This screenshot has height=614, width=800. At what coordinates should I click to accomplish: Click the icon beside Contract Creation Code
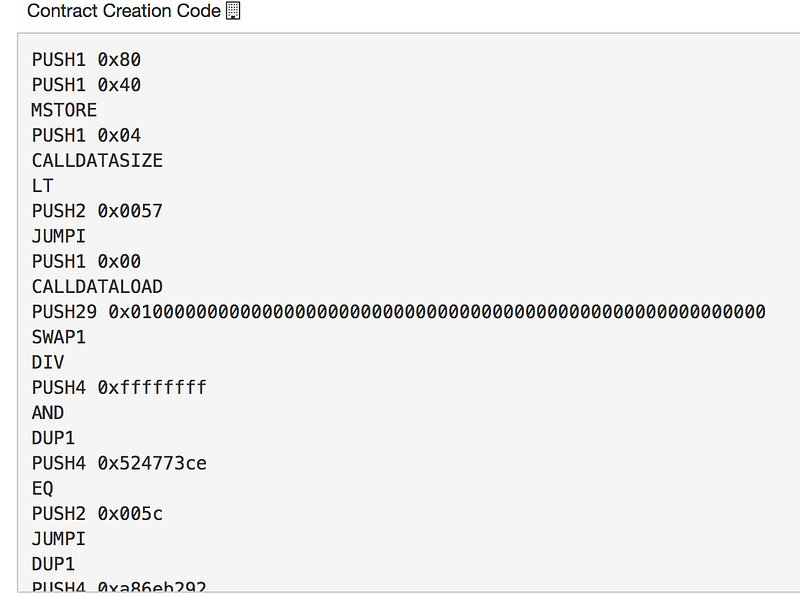233,12
